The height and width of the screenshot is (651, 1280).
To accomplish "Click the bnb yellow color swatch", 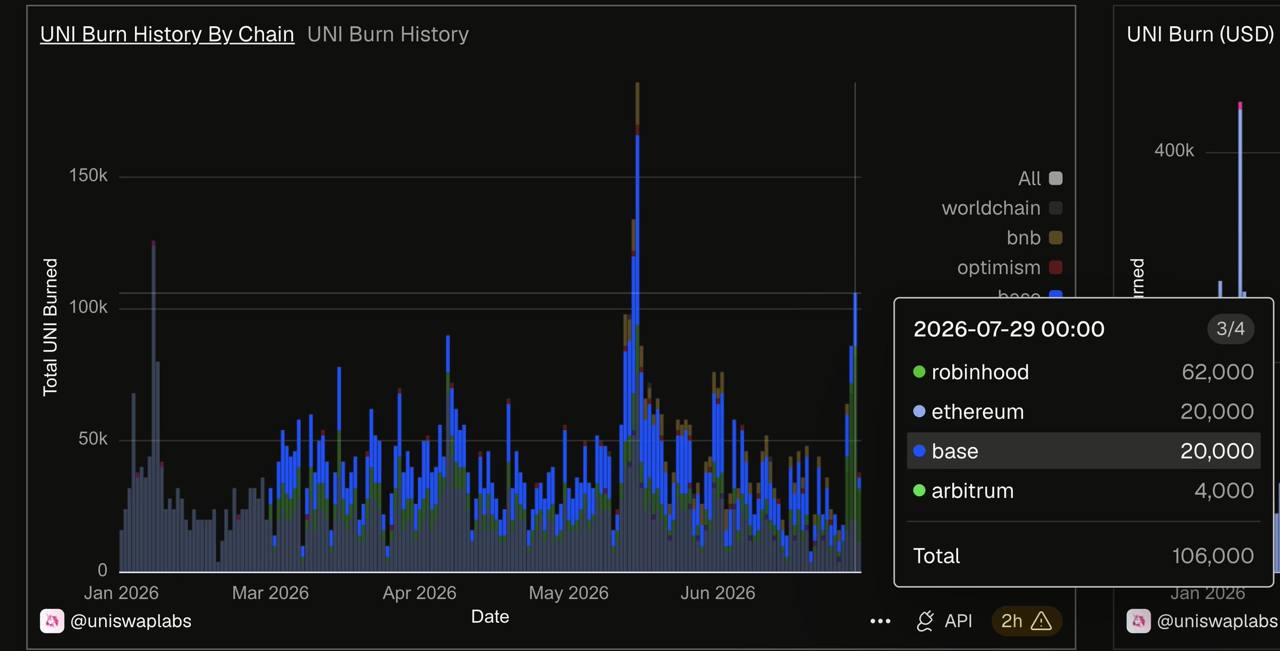I will point(1055,238).
